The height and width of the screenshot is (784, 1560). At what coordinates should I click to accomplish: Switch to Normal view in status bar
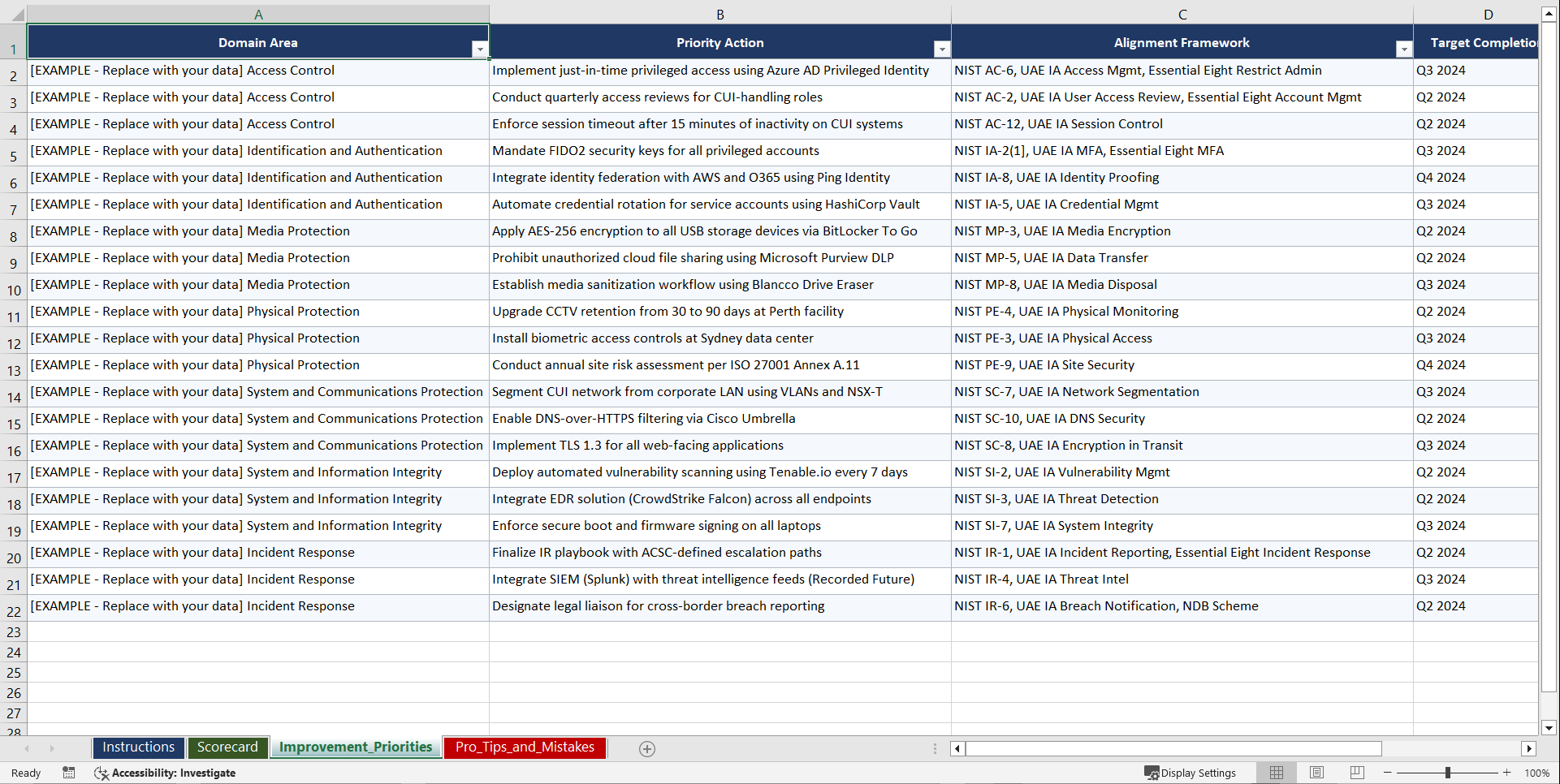(x=1275, y=773)
